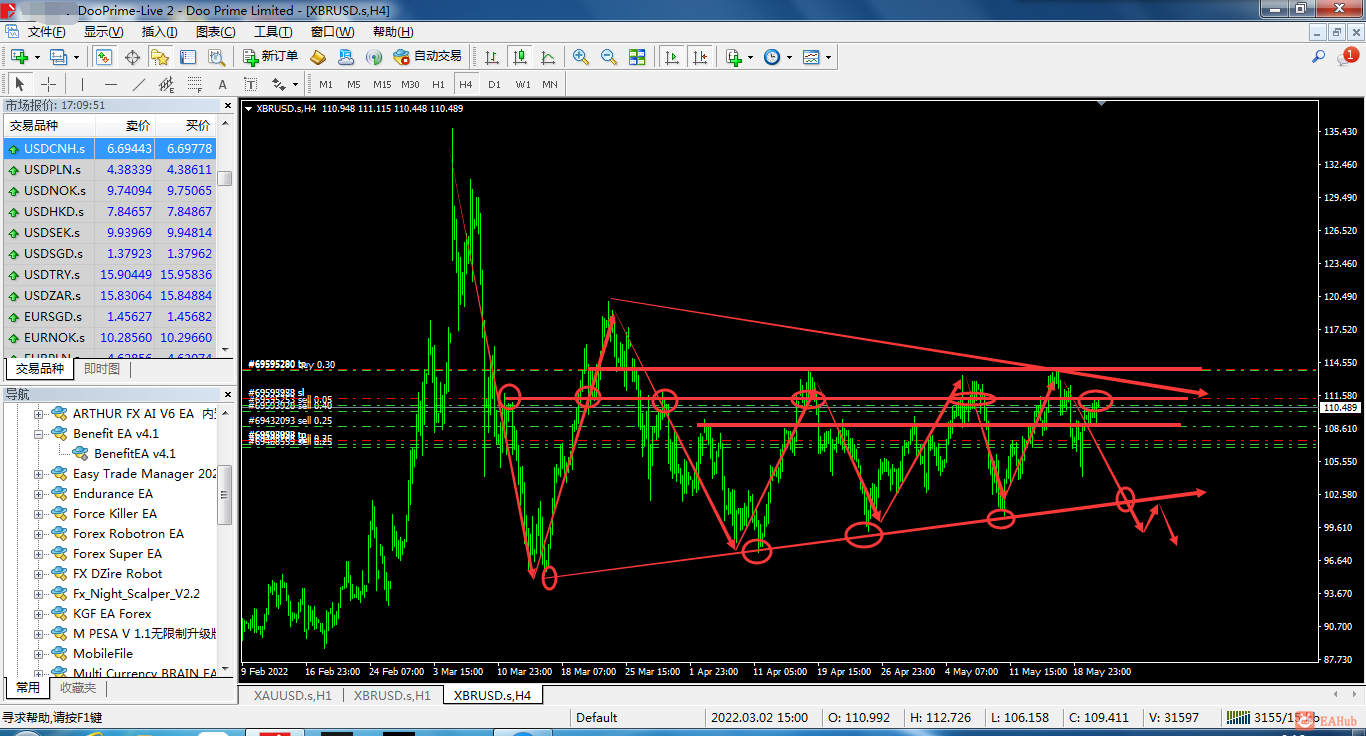Open the search magnifier icon
Viewport: 1366px width, 736px height.
(x=1319, y=57)
